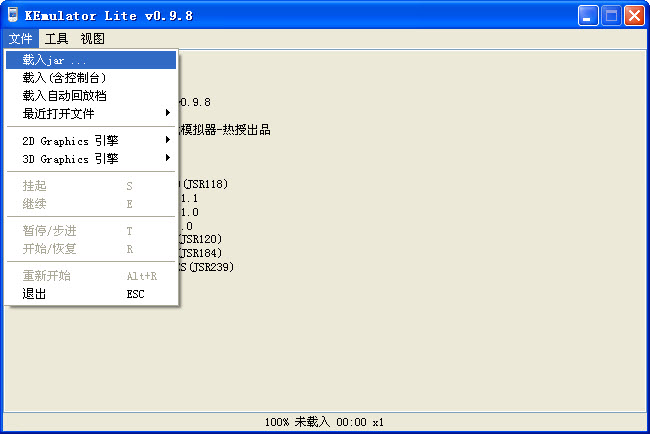Expand 3D Graphics 引擎 submenu

(91, 159)
